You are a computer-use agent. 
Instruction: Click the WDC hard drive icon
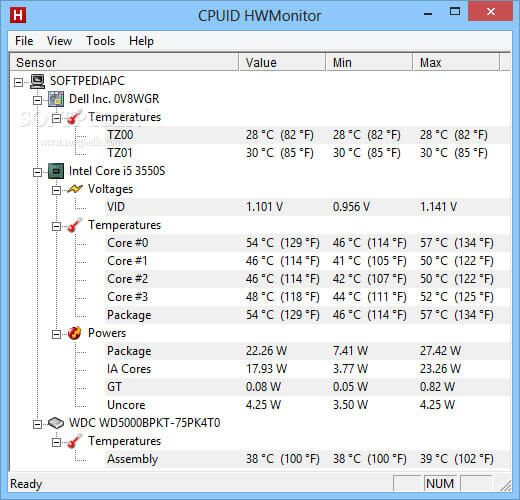(x=56, y=423)
